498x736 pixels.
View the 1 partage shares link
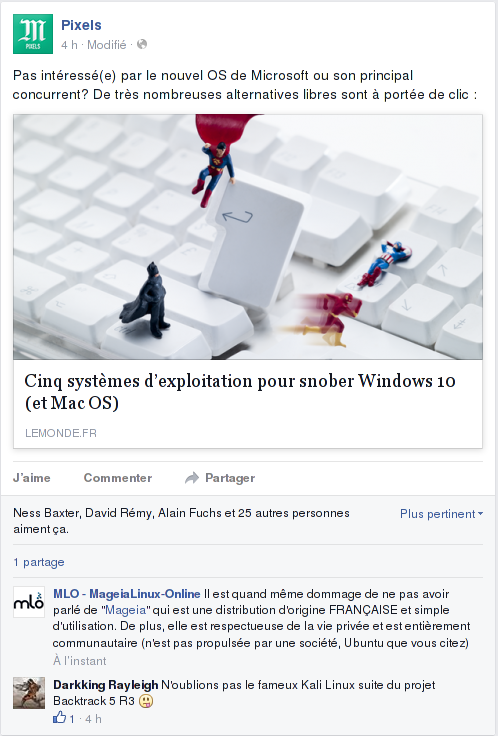pyautogui.click(x=39, y=562)
